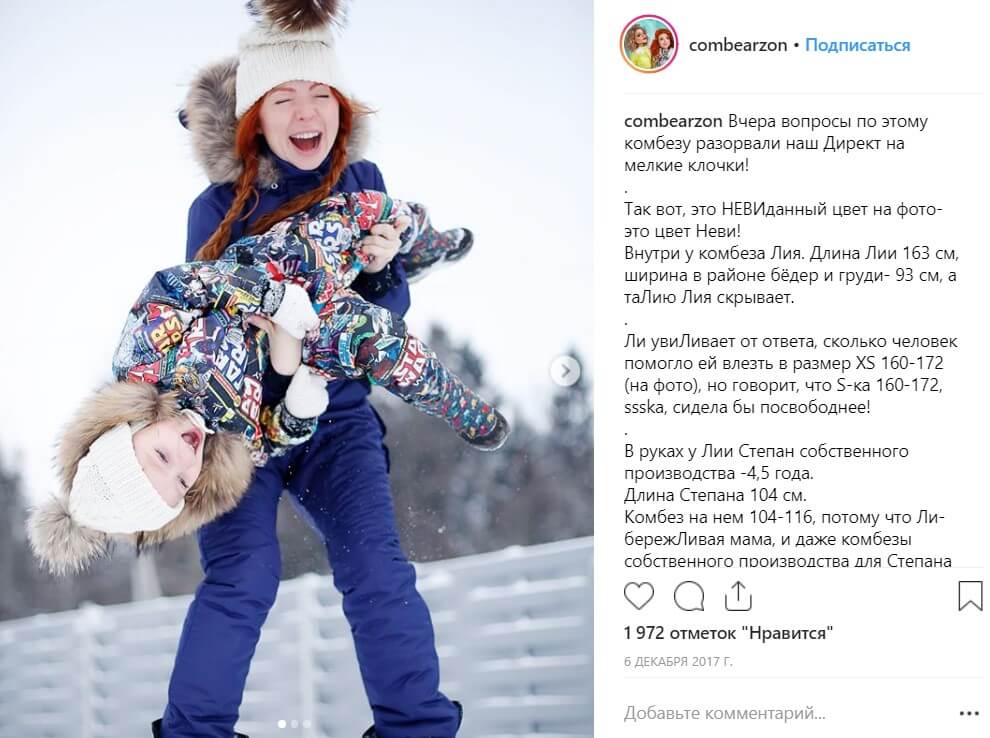Image resolution: width=990 pixels, height=738 pixels.
Task: View the 1 972 отметок "Нравится" list
Action: coord(728,633)
